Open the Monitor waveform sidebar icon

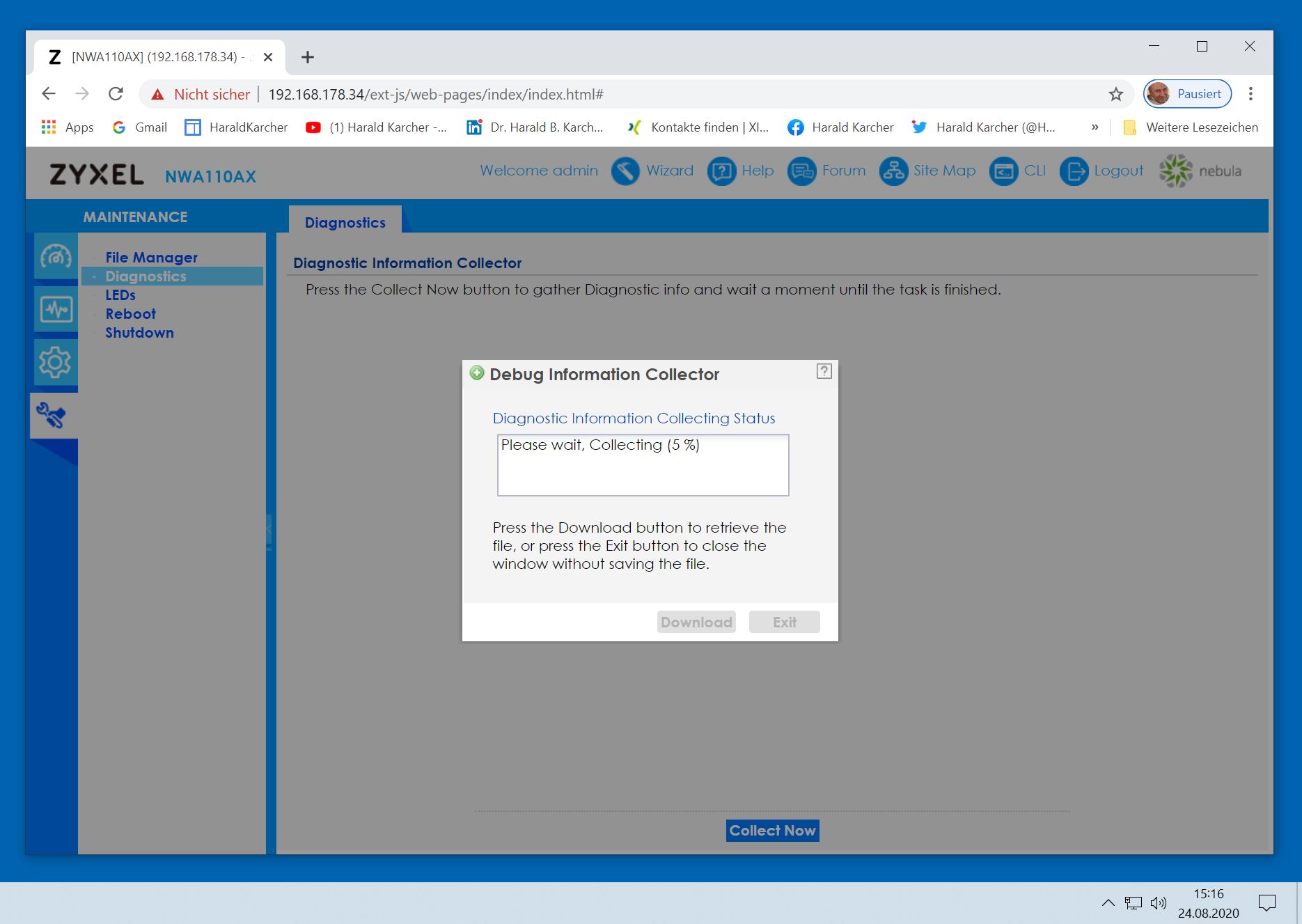pos(56,309)
